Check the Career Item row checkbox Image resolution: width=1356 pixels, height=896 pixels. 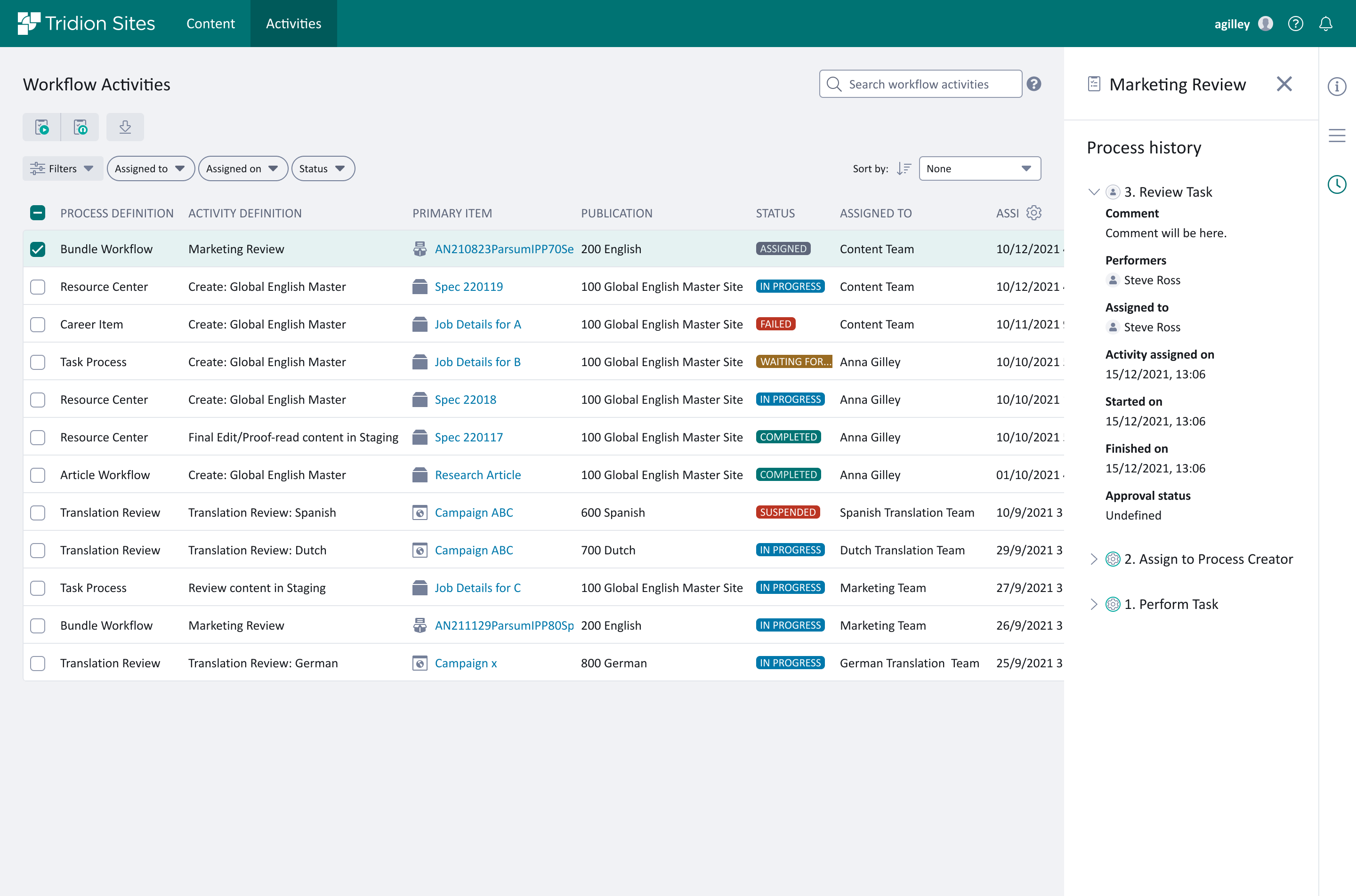[38, 324]
